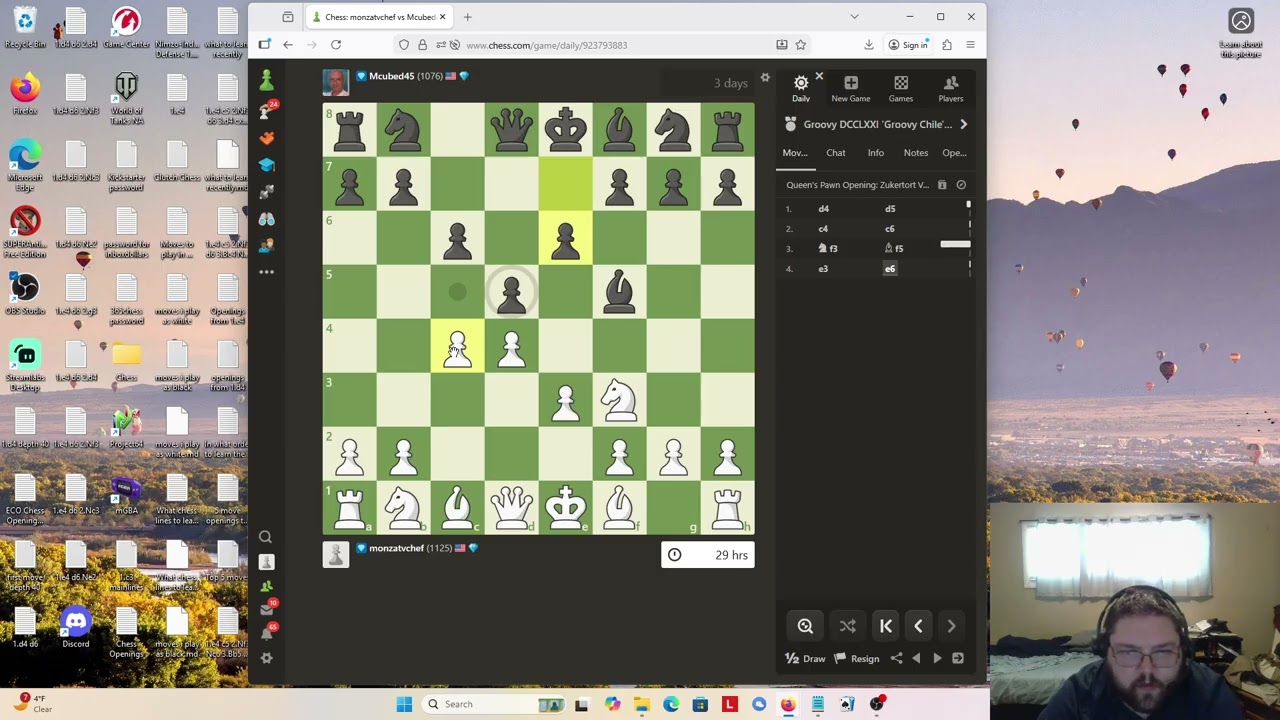Open Info tab in game panel
This screenshot has width=1280, height=720.
pos(876,153)
